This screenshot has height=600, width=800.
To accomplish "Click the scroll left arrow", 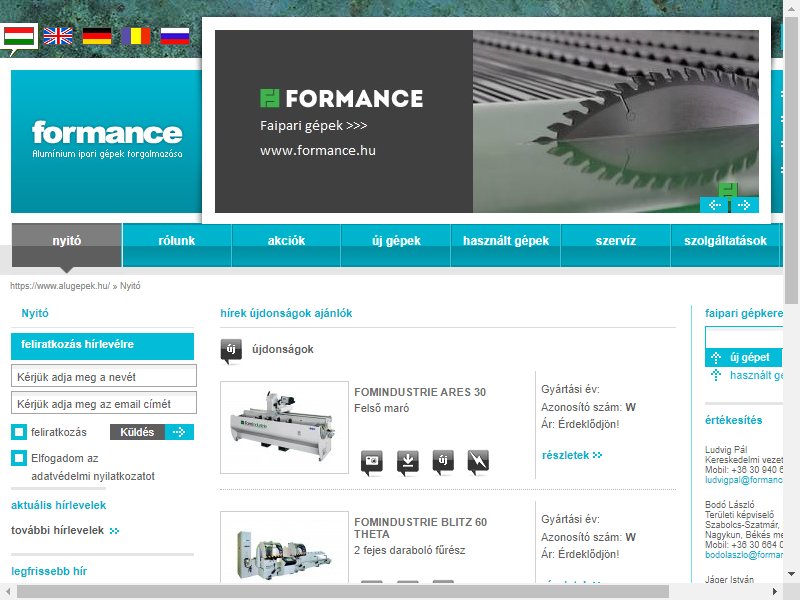I will (x=8, y=592).
